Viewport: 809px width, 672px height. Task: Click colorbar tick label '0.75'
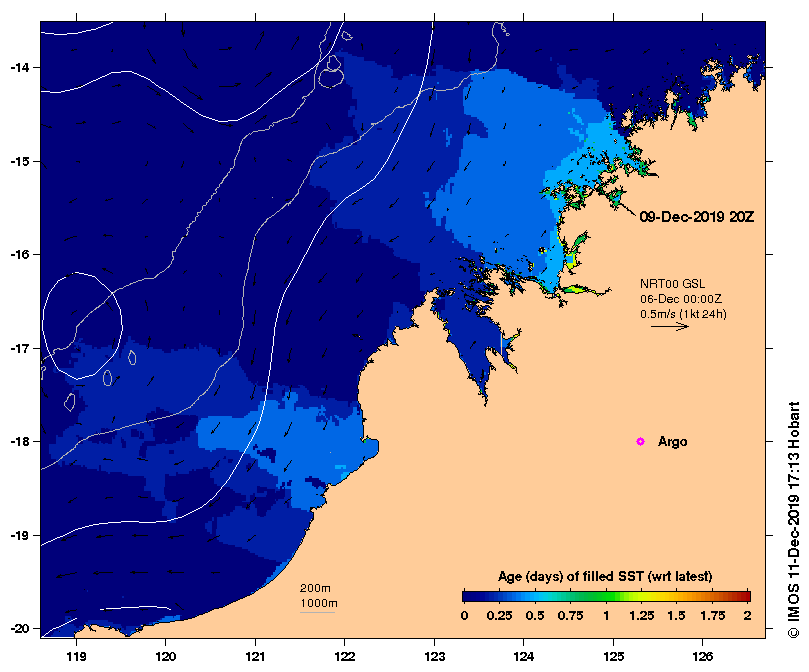coord(570,616)
